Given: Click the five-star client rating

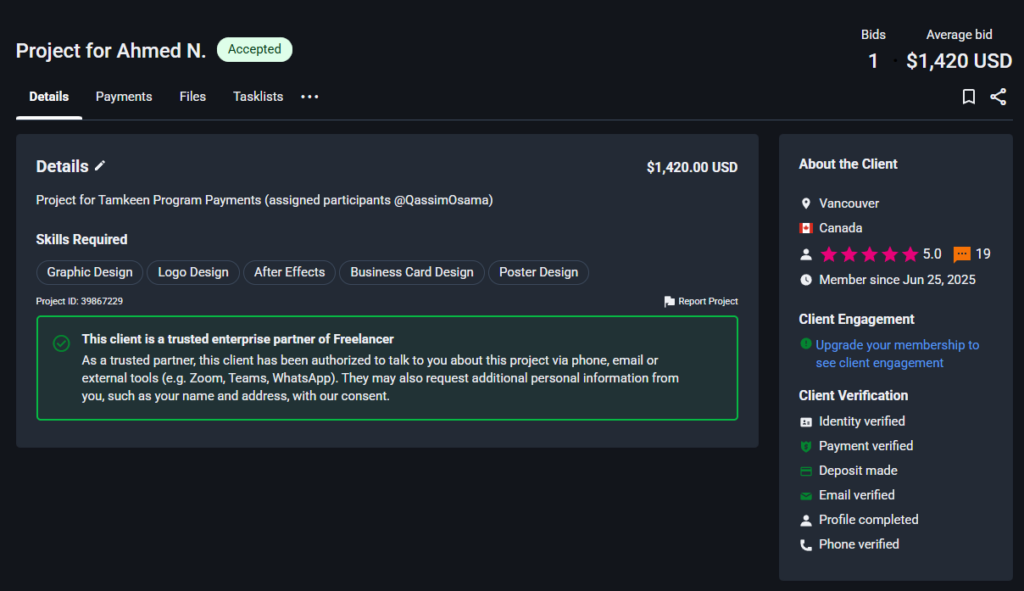Looking at the screenshot, I should coord(868,254).
